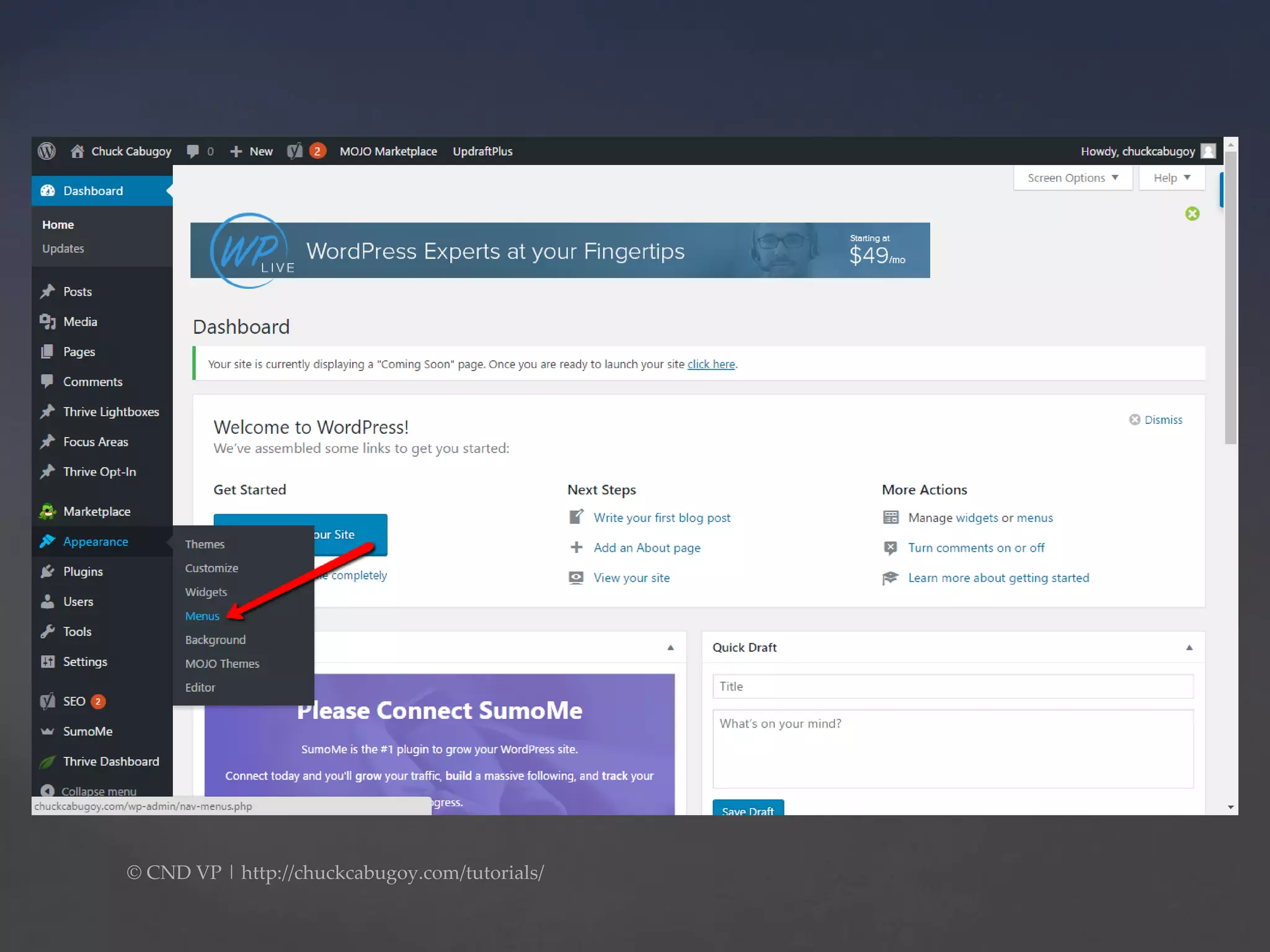Image resolution: width=1270 pixels, height=952 pixels.
Task: Open the user avatar next to Howdy
Action: tap(1208, 151)
